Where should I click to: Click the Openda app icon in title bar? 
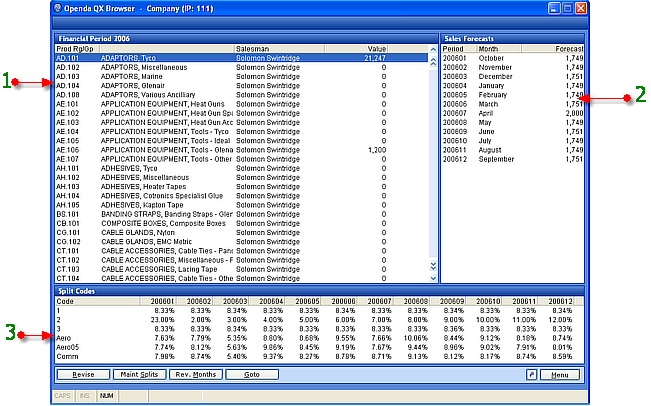pyautogui.click(x=57, y=8)
